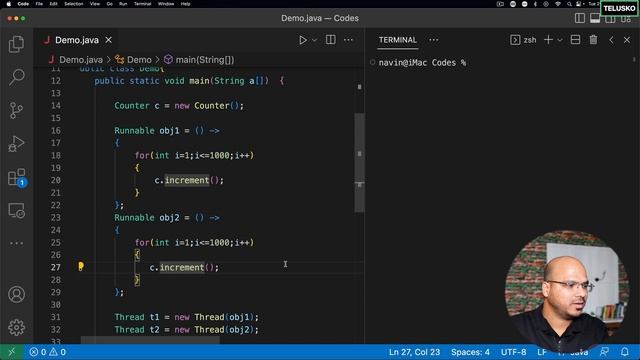
Task: Open the Remote Explorer view
Action: (16, 211)
